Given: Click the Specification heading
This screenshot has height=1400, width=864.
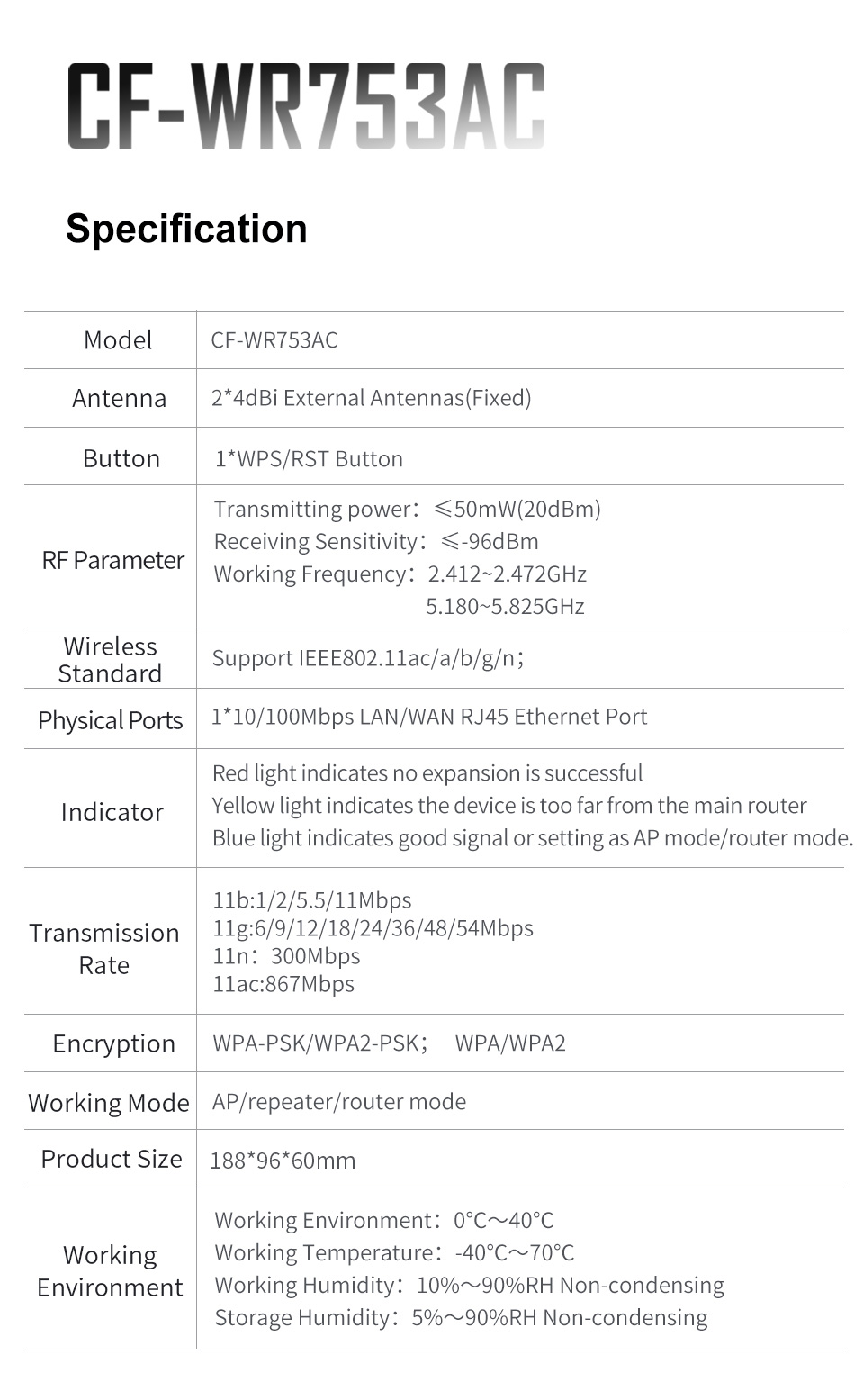Looking at the screenshot, I should click(186, 229).
